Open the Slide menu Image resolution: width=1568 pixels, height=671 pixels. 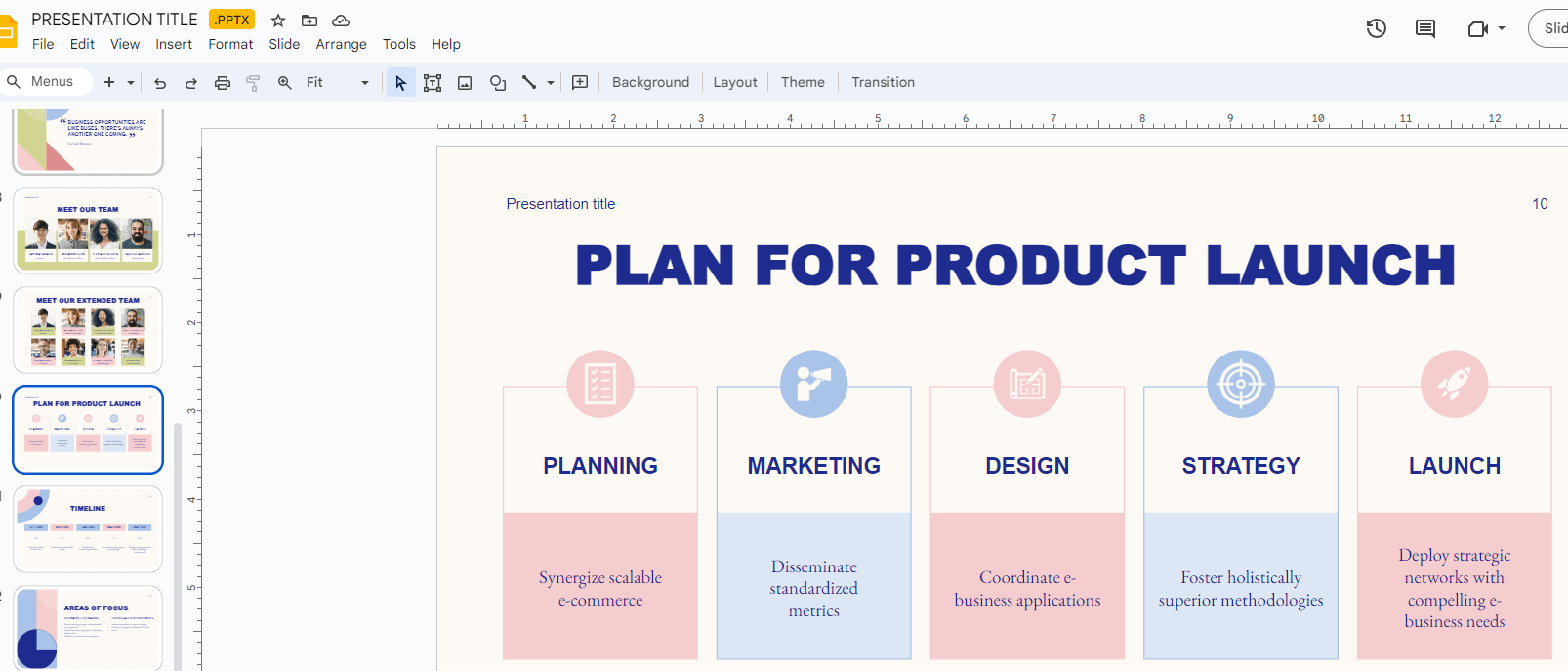pyautogui.click(x=284, y=44)
